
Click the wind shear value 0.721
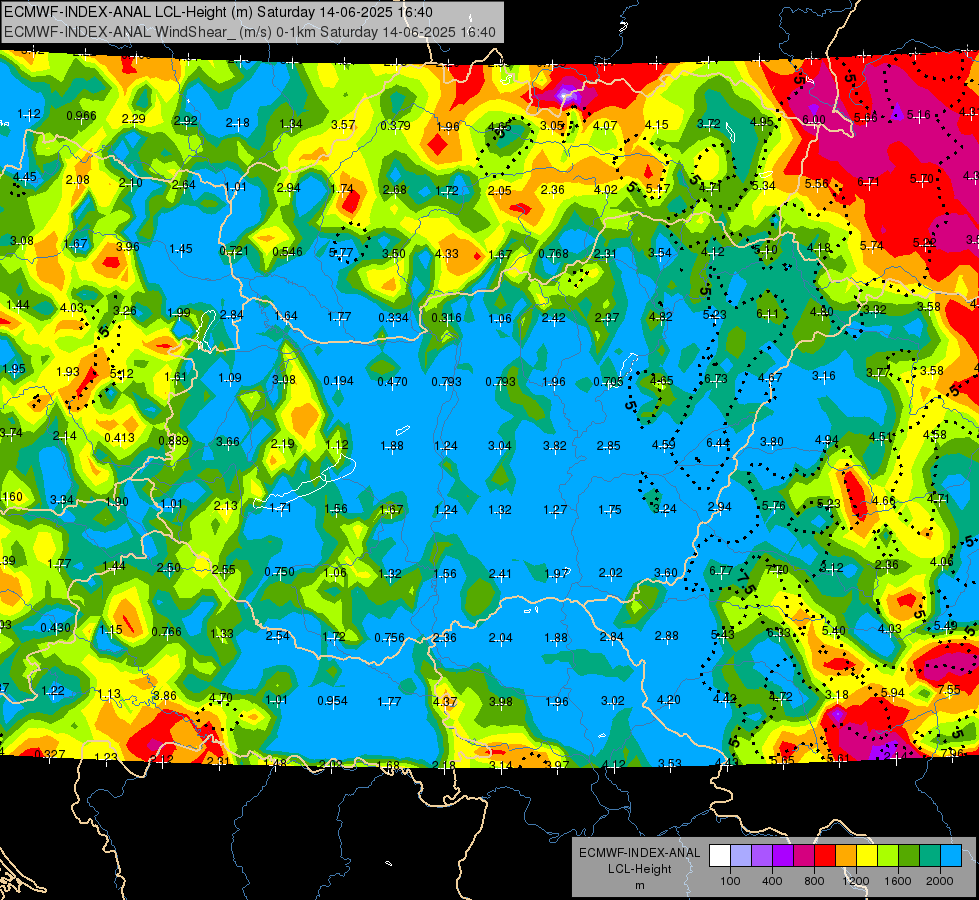[x=234, y=251]
